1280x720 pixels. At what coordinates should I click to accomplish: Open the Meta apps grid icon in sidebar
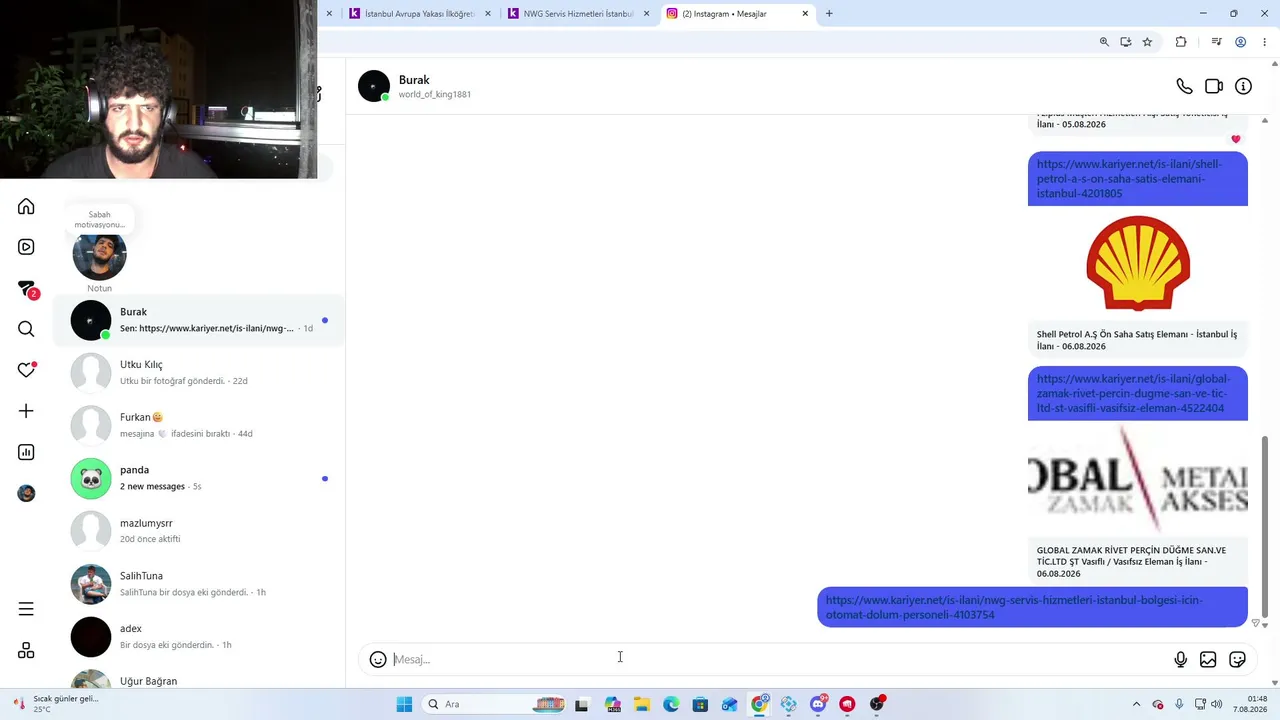tap(26, 651)
